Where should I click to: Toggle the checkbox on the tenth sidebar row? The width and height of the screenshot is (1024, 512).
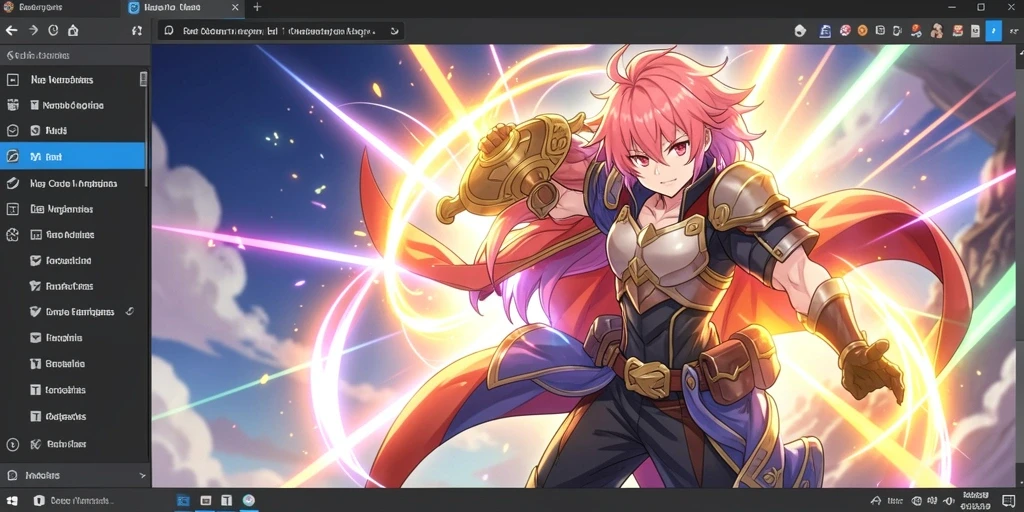36,312
